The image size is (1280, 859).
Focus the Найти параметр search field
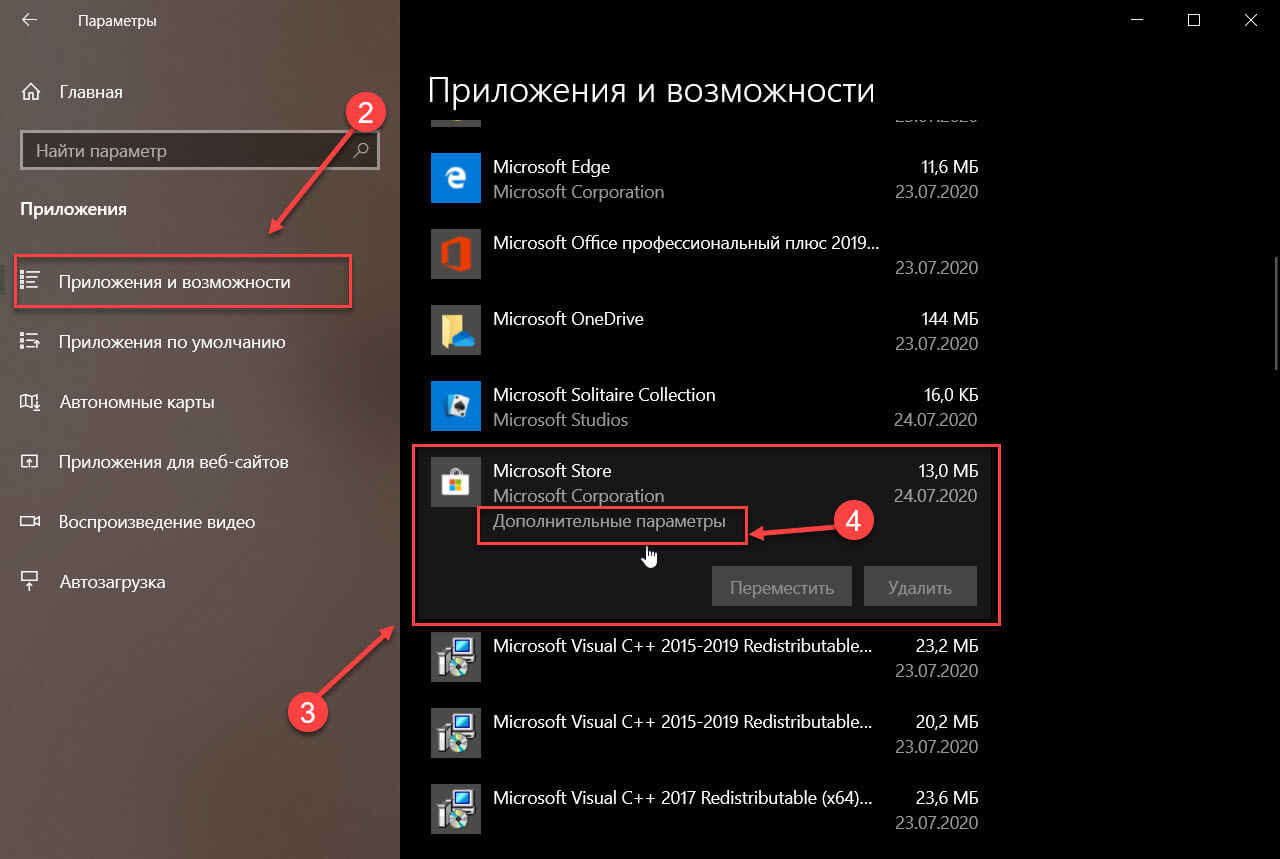pyautogui.click(x=200, y=151)
